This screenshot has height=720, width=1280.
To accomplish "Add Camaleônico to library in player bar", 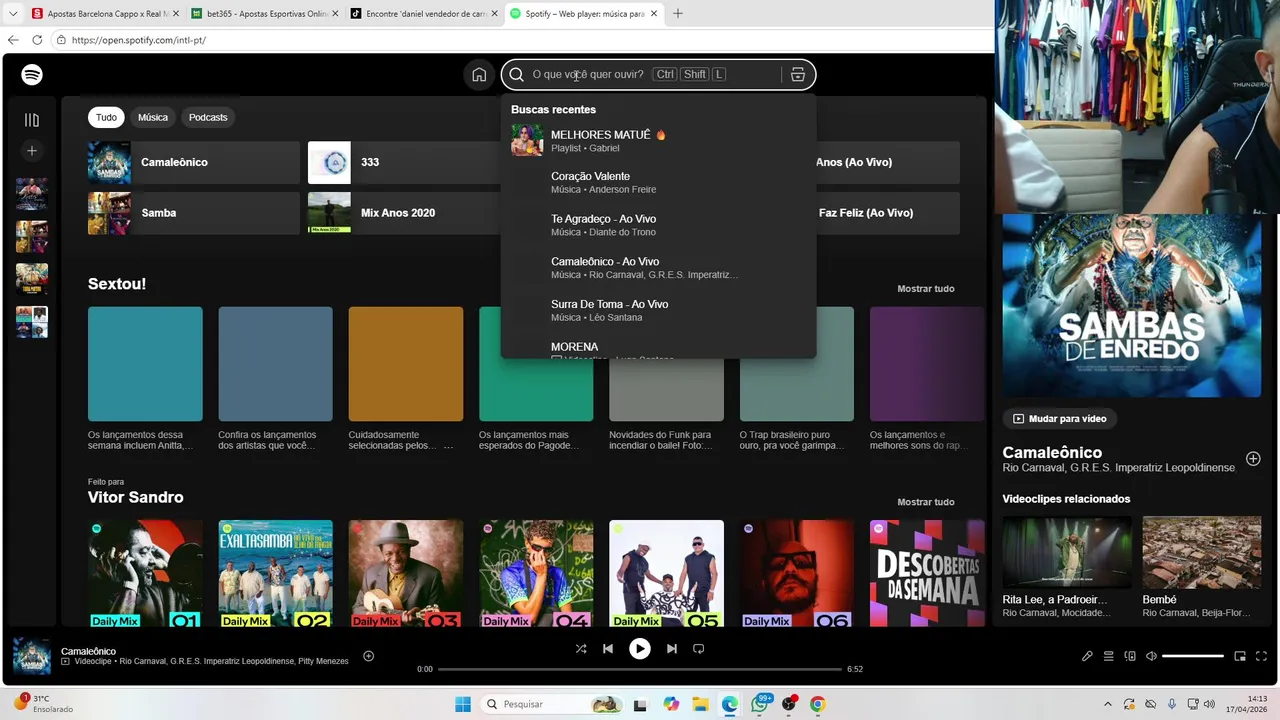I will (x=369, y=656).
